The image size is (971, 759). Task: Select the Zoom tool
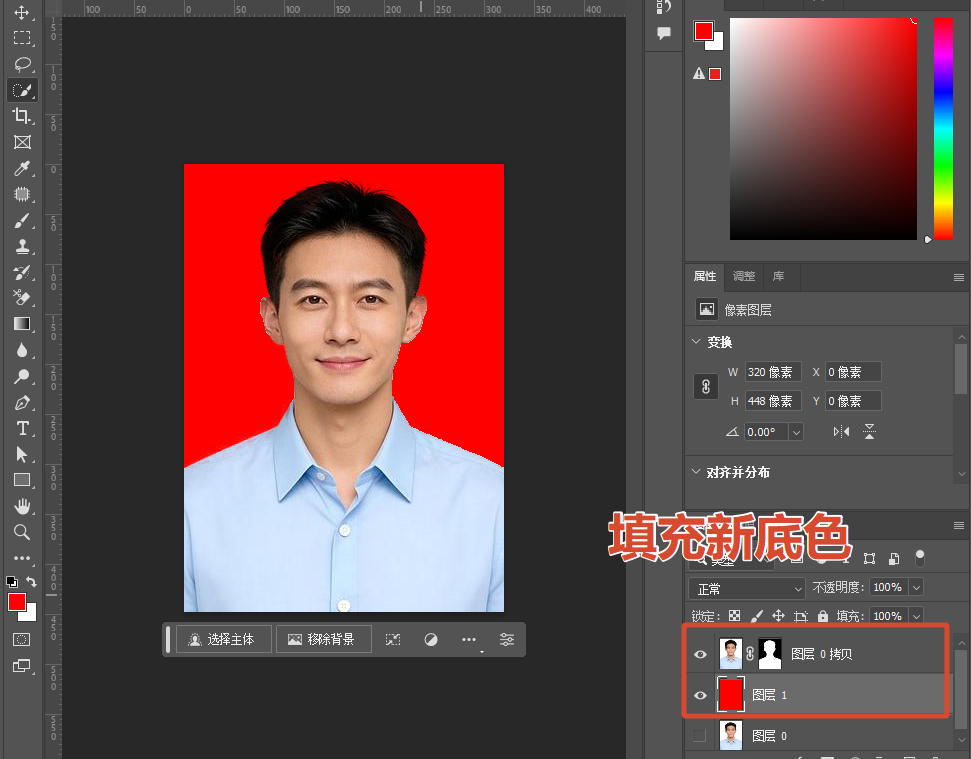pyautogui.click(x=22, y=532)
